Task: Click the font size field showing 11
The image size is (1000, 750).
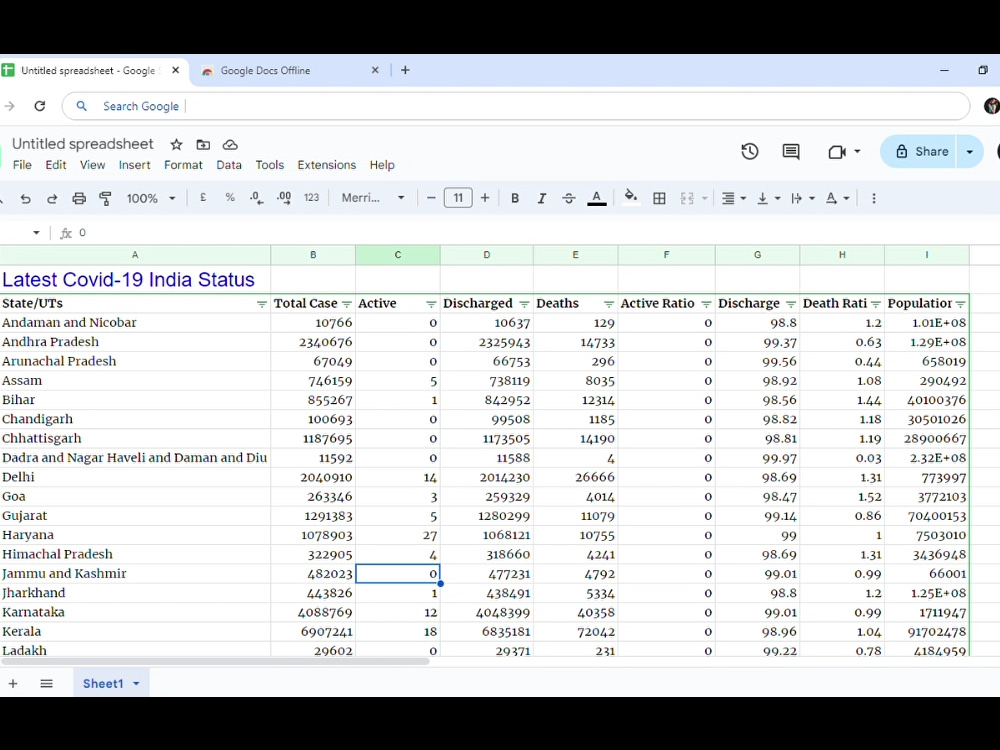Action: tap(458, 198)
